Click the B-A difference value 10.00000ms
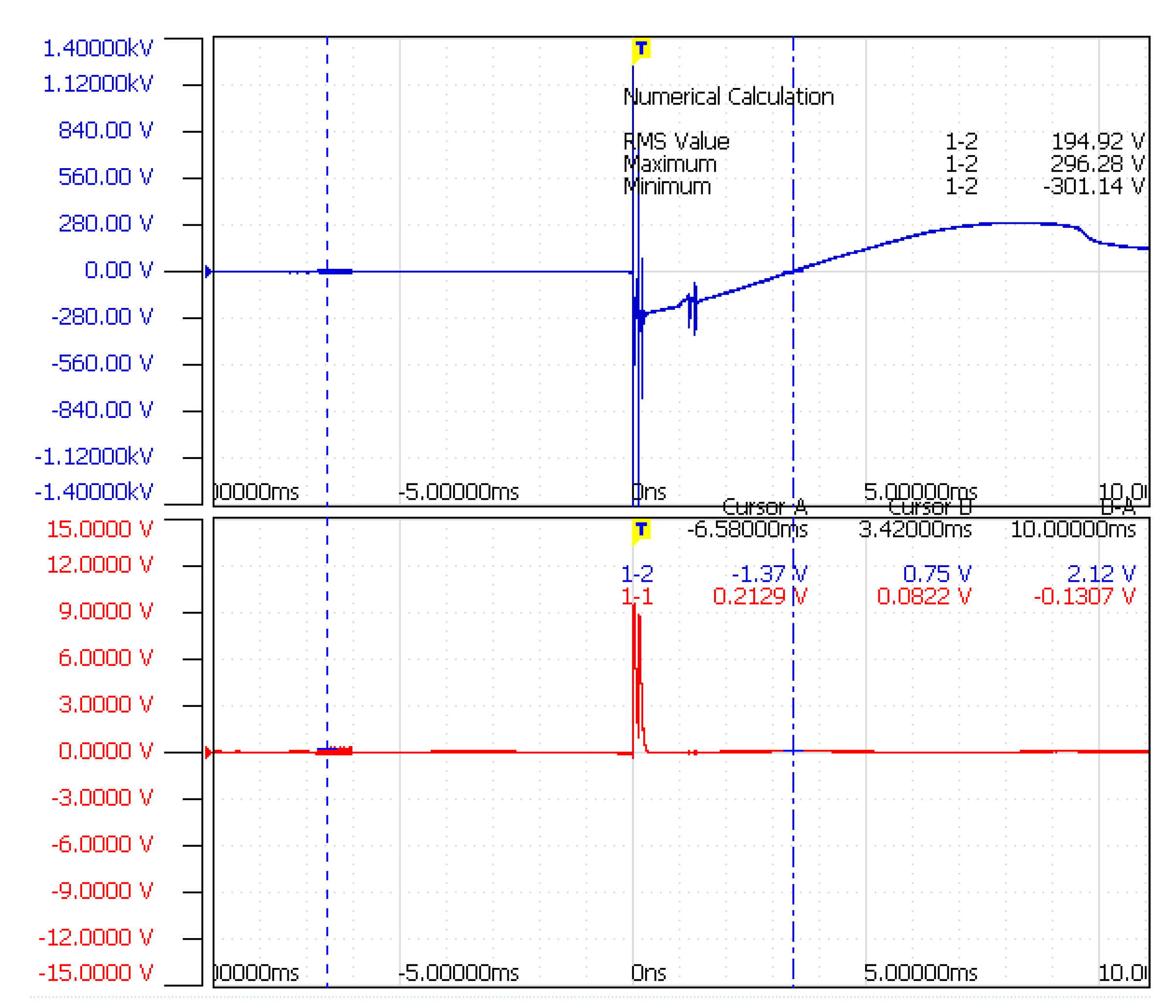Image resolution: width=1176 pixels, height=1008 pixels. point(1073,529)
